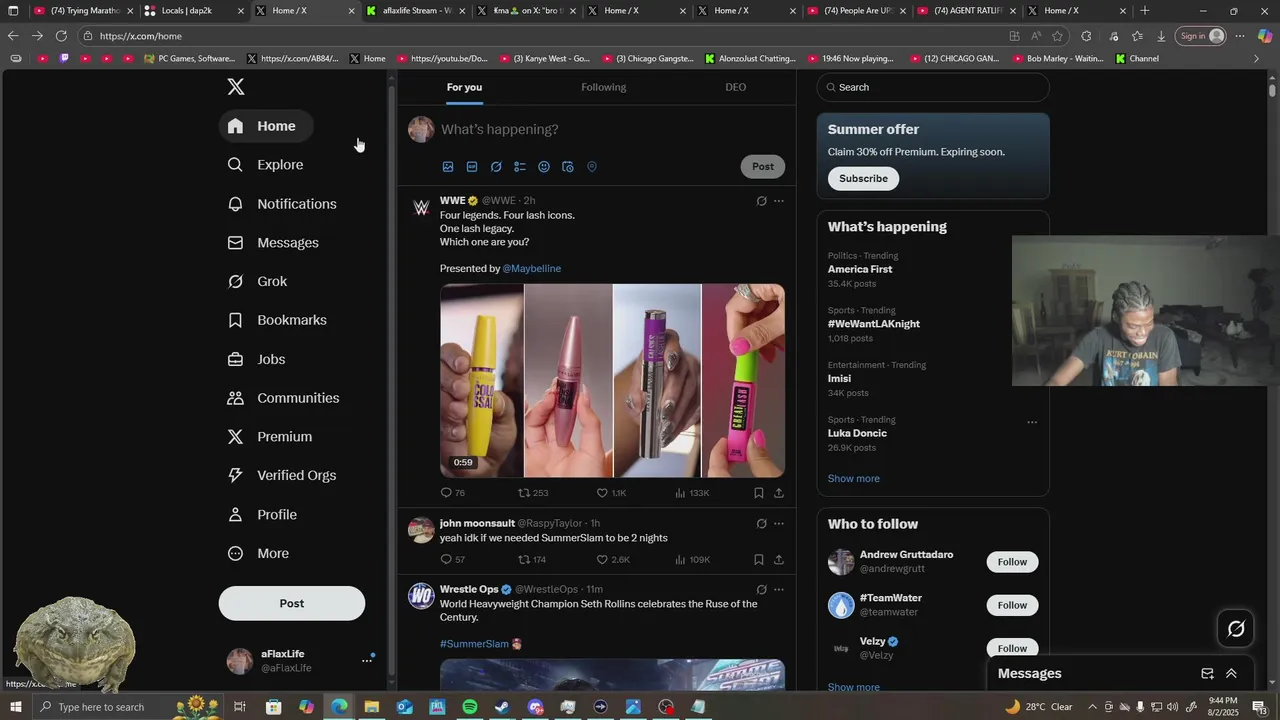Click the Search field
Image resolution: width=1280 pixels, height=720 pixels.
(x=933, y=87)
